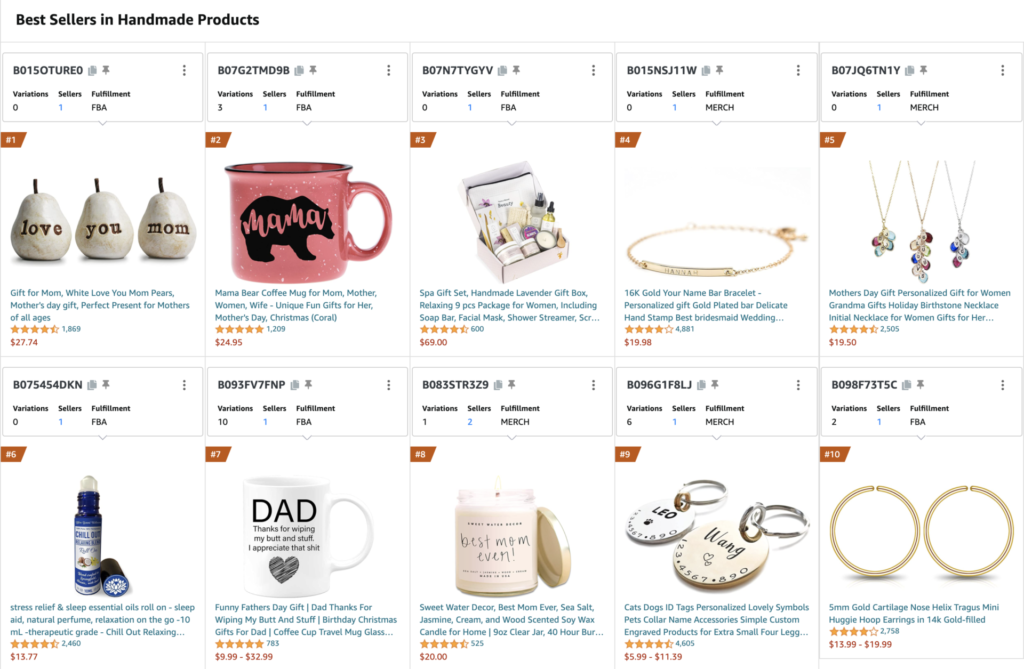Copy ASIN B015OTURE0 to clipboard
Image resolution: width=1024 pixels, height=669 pixels.
coord(92,70)
